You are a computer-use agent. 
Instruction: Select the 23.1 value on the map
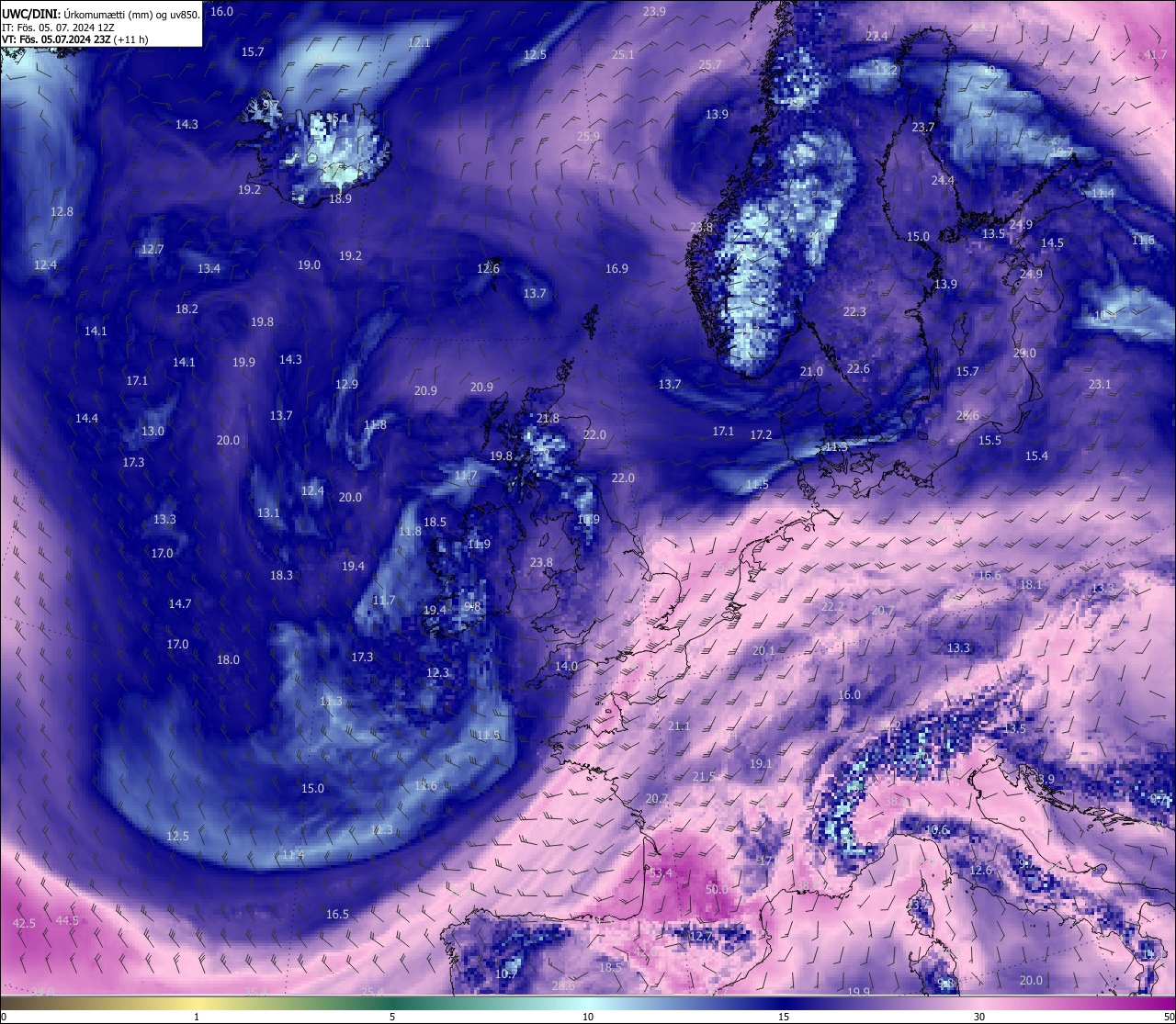click(x=1100, y=384)
